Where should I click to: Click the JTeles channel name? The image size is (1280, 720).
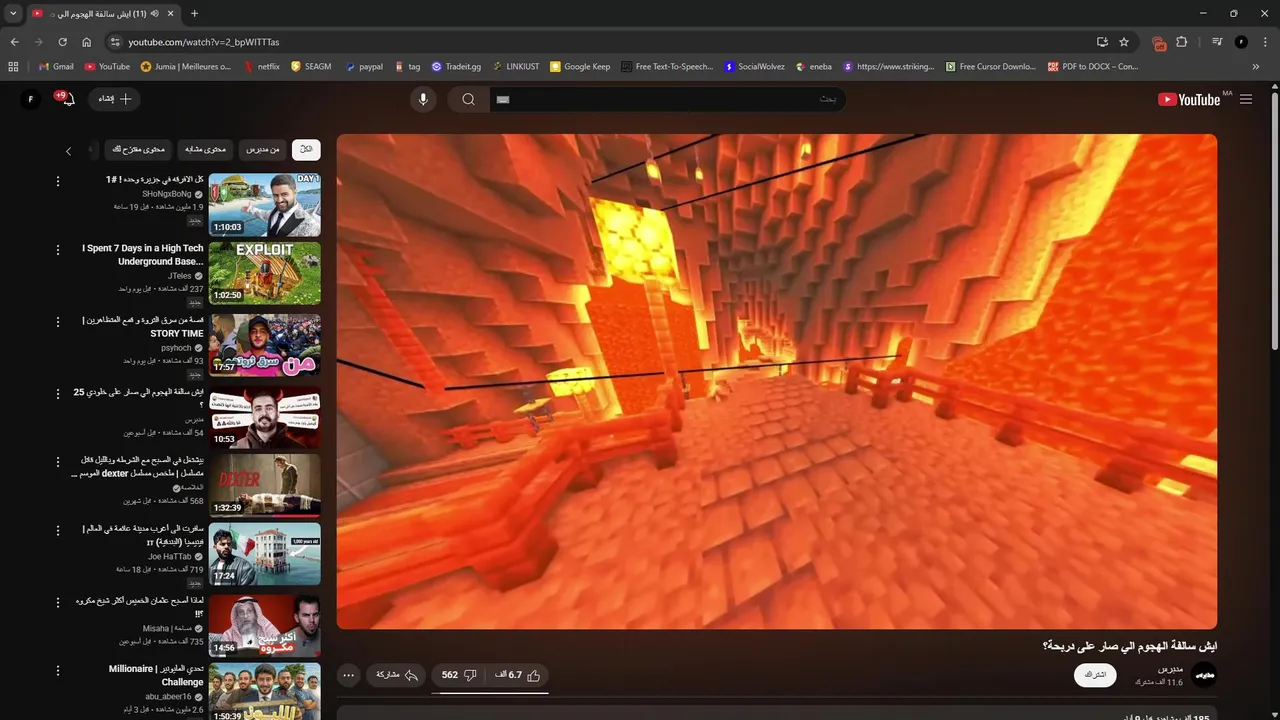(x=180, y=276)
